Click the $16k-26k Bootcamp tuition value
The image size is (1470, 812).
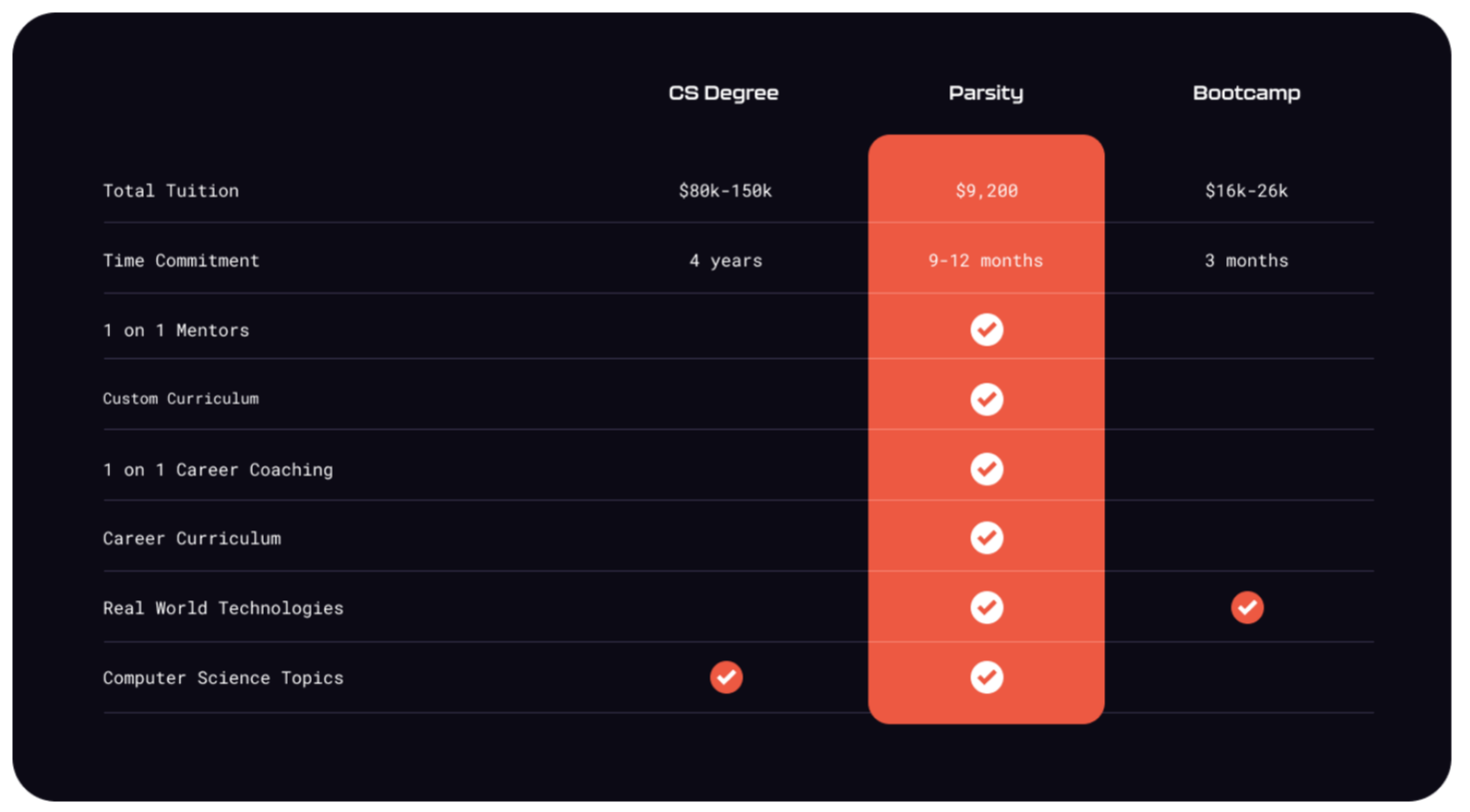click(1246, 191)
